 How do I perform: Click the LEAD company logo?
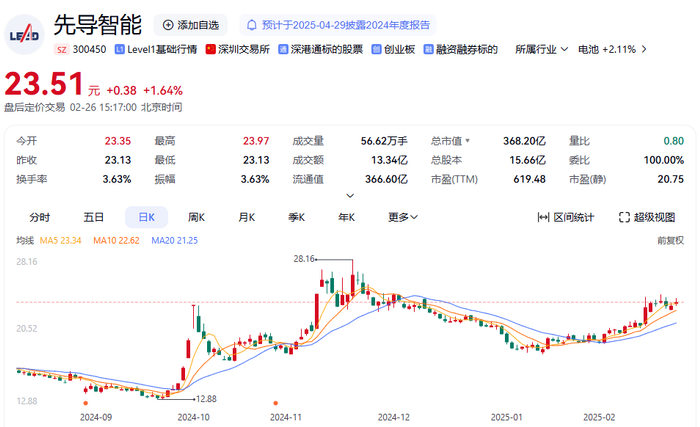(24, 35)
